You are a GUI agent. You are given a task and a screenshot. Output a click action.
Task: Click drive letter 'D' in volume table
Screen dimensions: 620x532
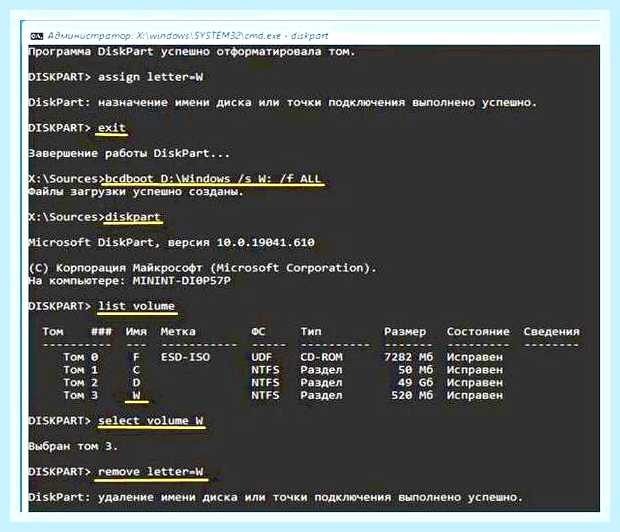click(x=136, y=382)
